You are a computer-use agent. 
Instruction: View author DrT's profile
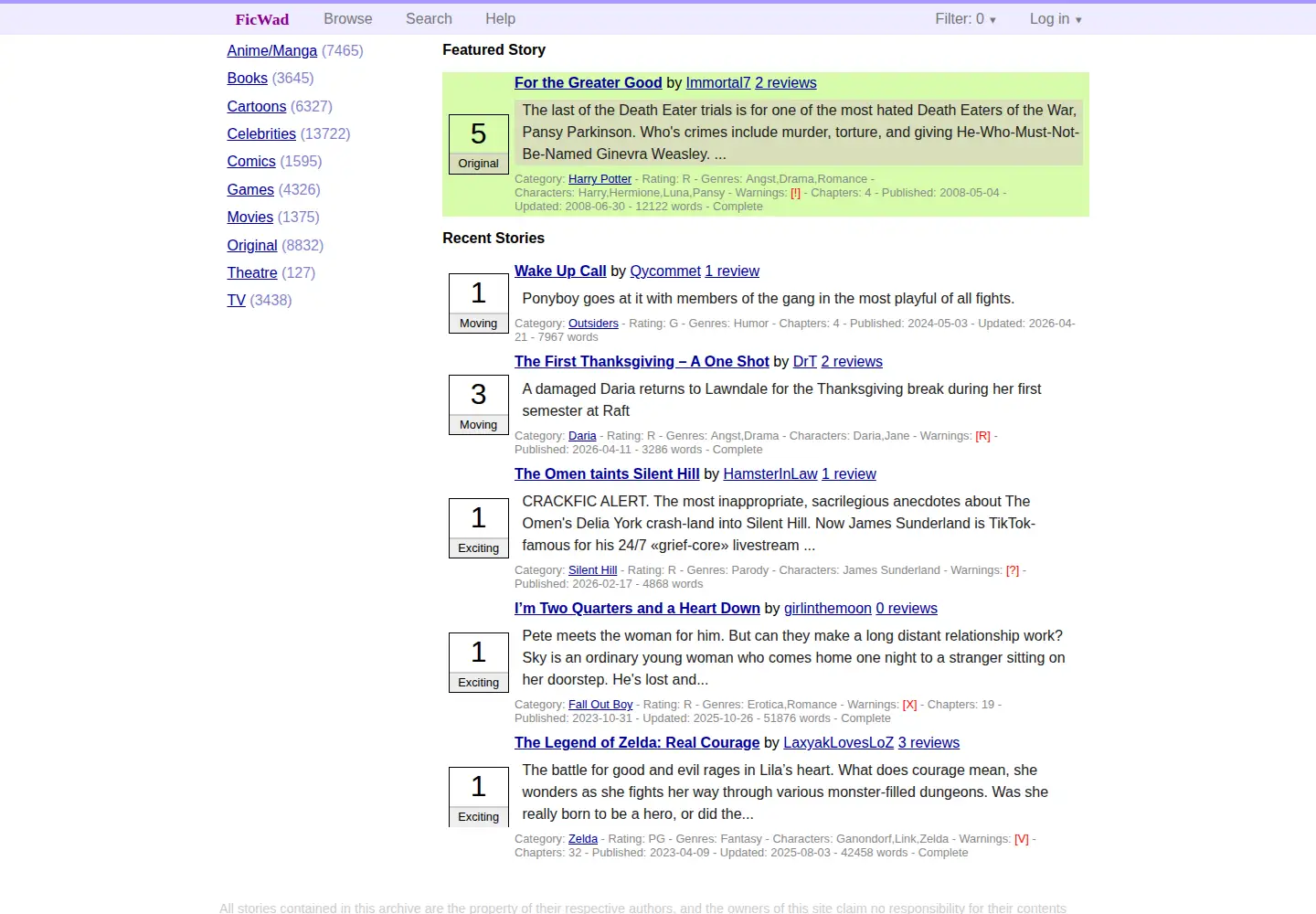coord(805,362)
